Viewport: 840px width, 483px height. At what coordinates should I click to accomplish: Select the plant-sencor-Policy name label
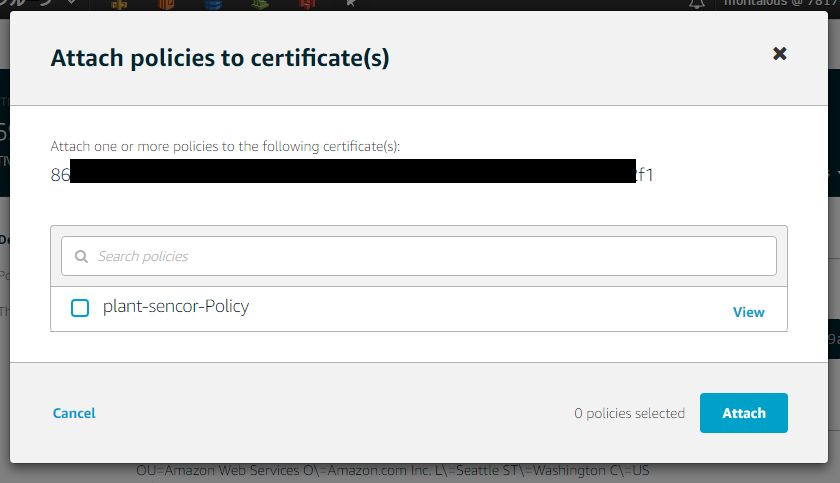176,307
